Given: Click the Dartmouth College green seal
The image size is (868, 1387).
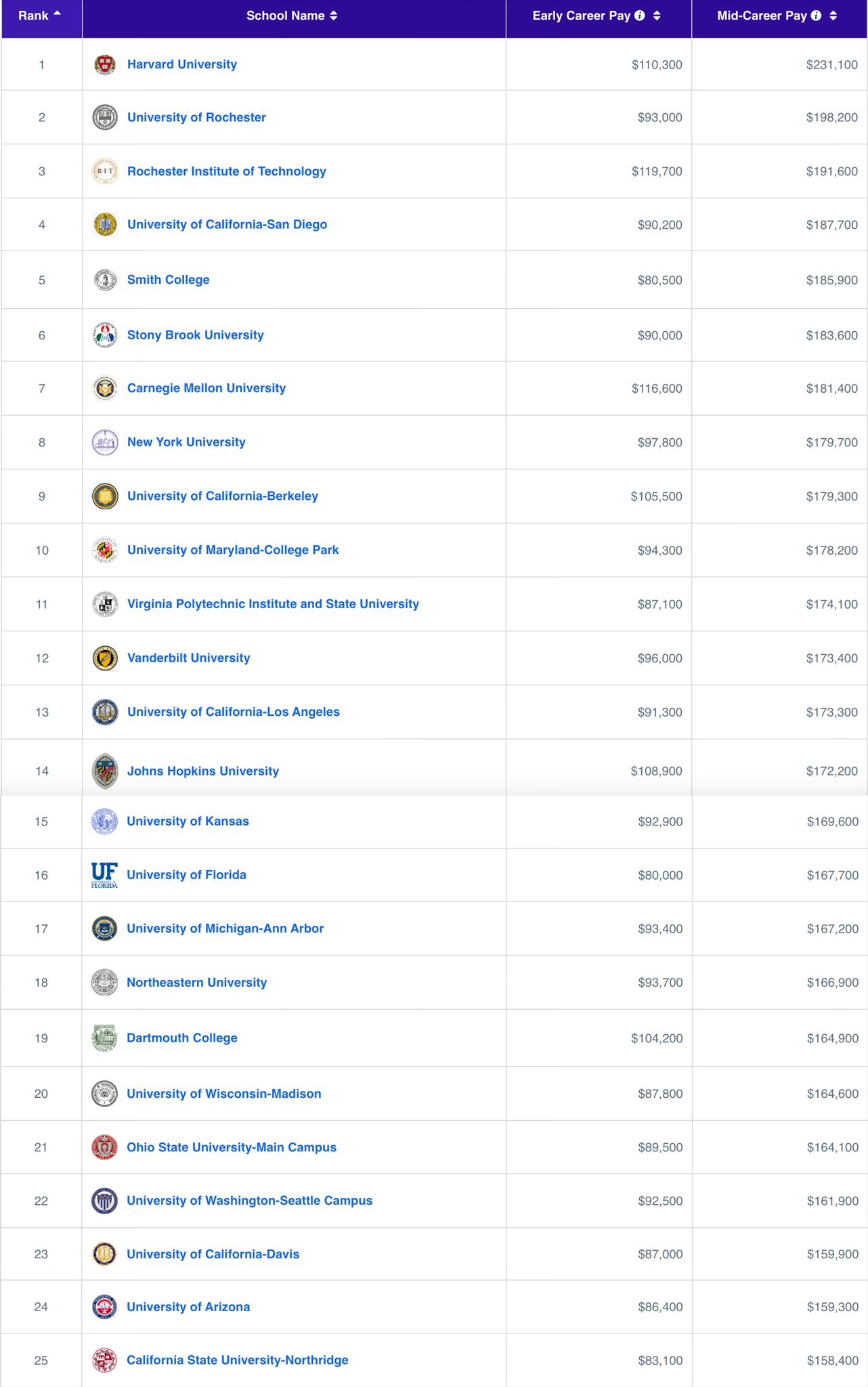Looking at the screenshot, I should (x=104, y=1038).
